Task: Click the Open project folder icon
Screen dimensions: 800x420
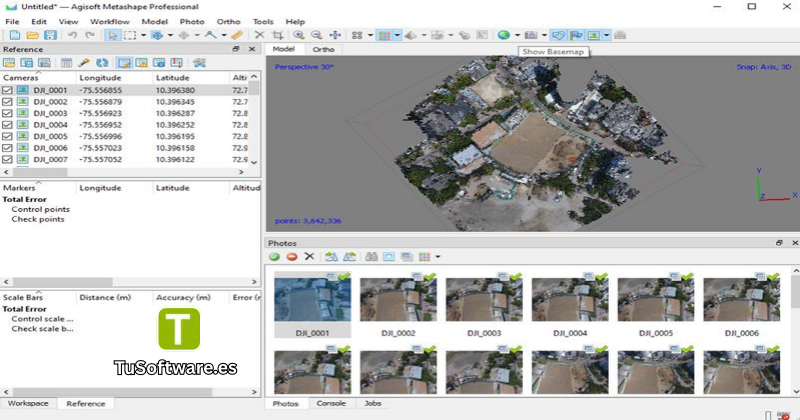Action: click(x=32, y=35)
